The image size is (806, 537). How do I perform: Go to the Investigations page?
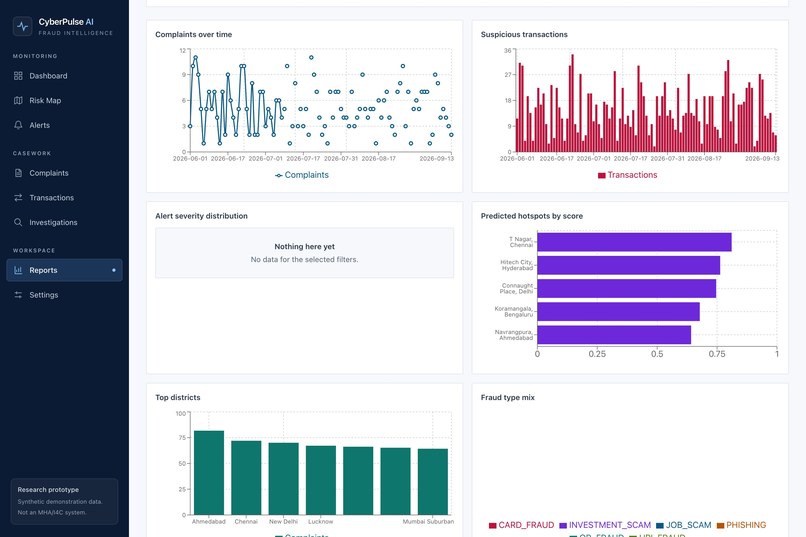click(64, 223)
